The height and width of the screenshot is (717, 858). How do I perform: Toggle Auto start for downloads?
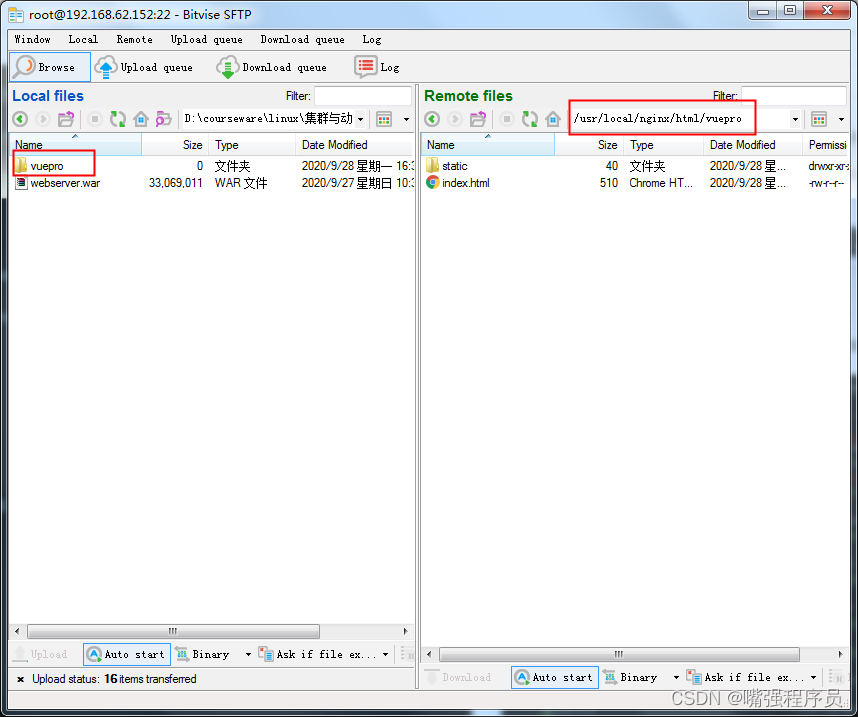point(555,677)
